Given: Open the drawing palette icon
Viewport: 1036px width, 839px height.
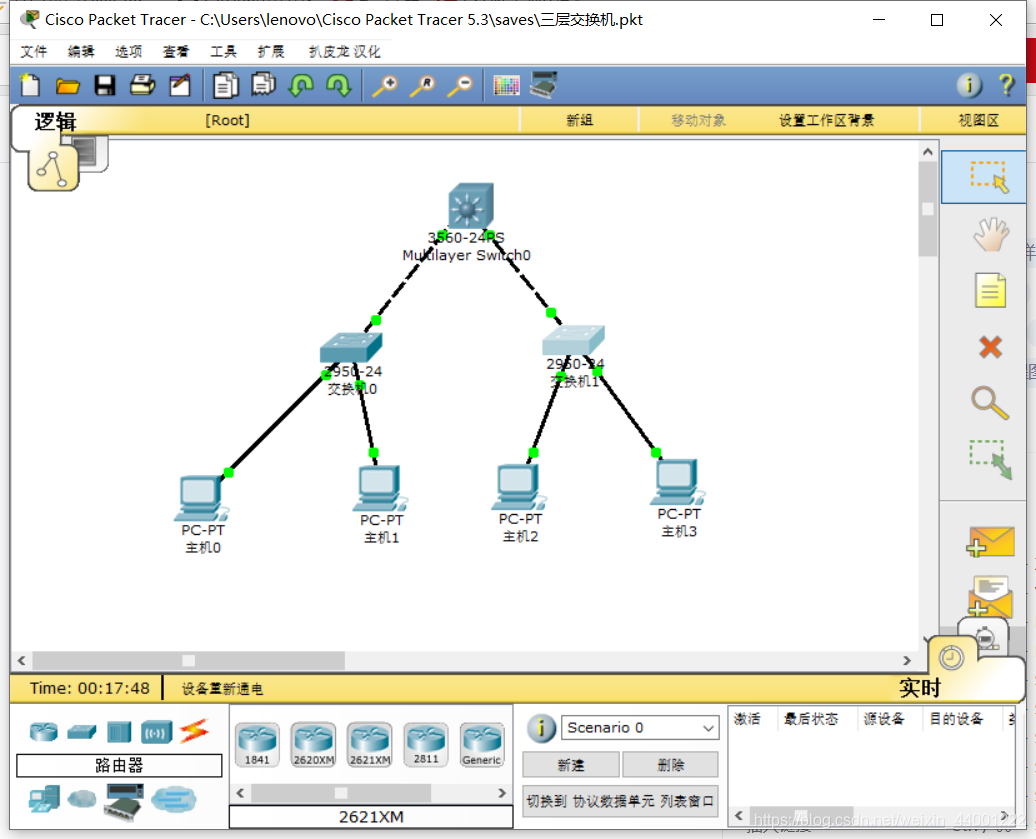Looking at the screenshot, I should [506, 86].
